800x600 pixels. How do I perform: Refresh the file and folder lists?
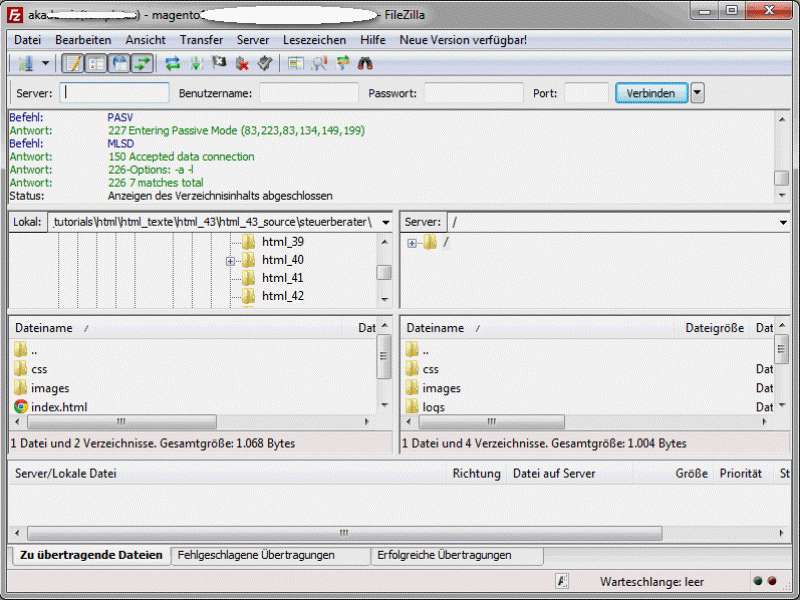(172, 64)
